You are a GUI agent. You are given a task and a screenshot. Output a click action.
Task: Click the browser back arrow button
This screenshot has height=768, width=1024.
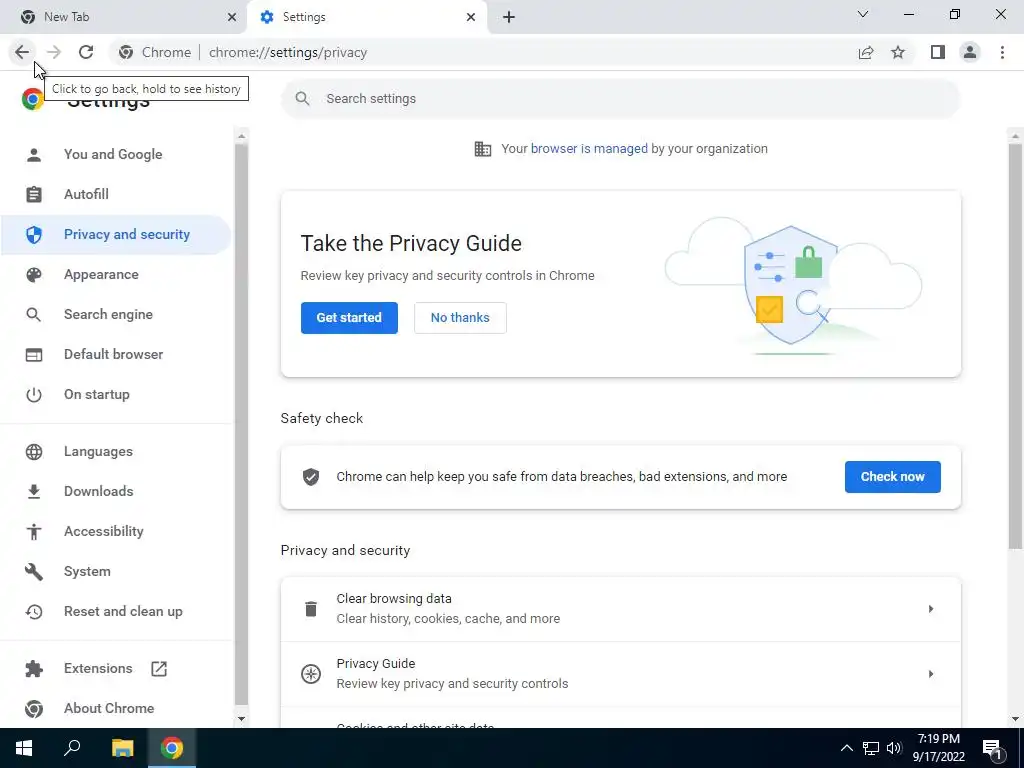22,52
